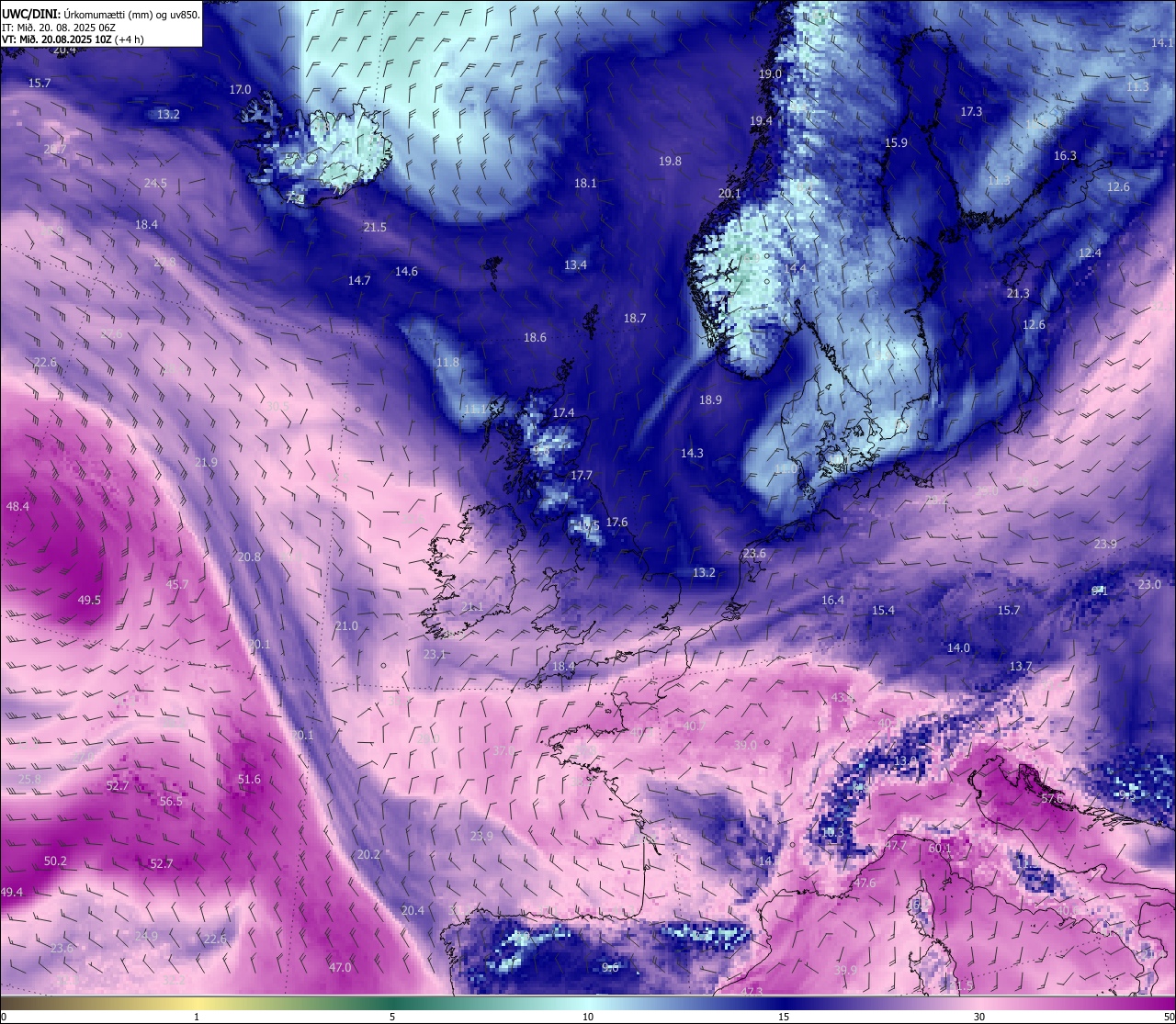Viewport: 1176px width, 1024px height.
Task: Click the 45.7 map value
Action: click(x=176, y=585)
